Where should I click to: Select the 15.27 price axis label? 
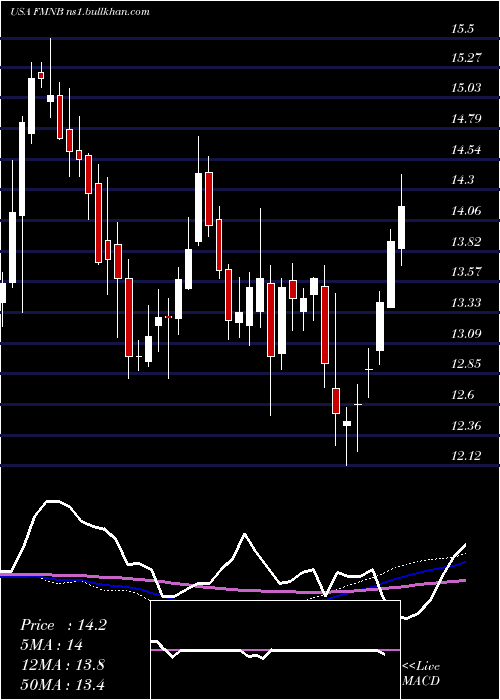(467, 58)
